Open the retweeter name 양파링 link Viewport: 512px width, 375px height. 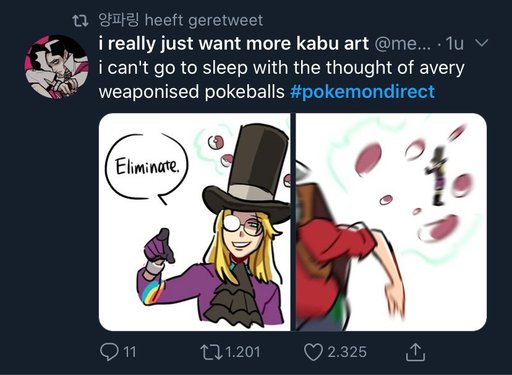[119, 20]
